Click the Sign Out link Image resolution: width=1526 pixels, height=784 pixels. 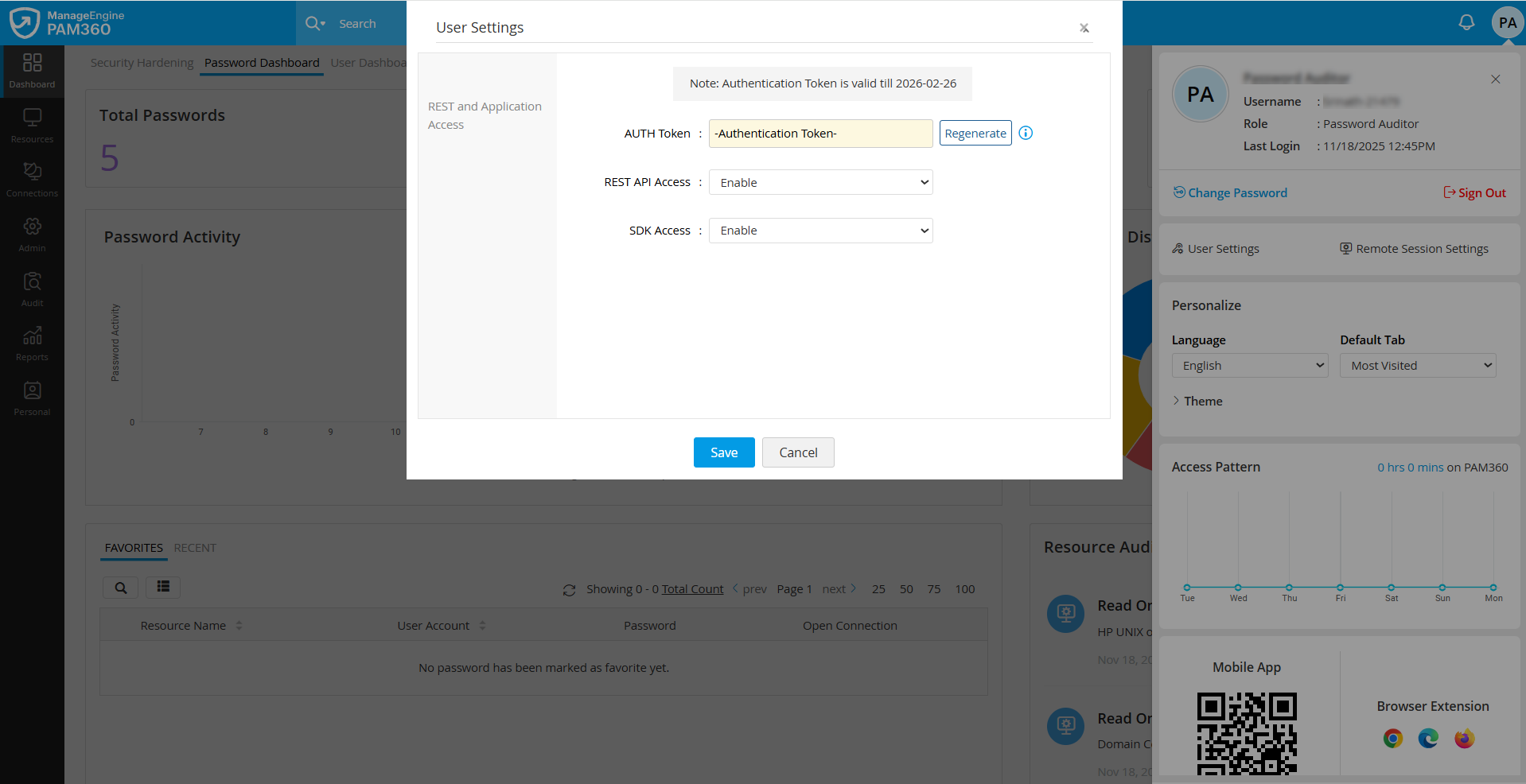[x=1474, y=192]
